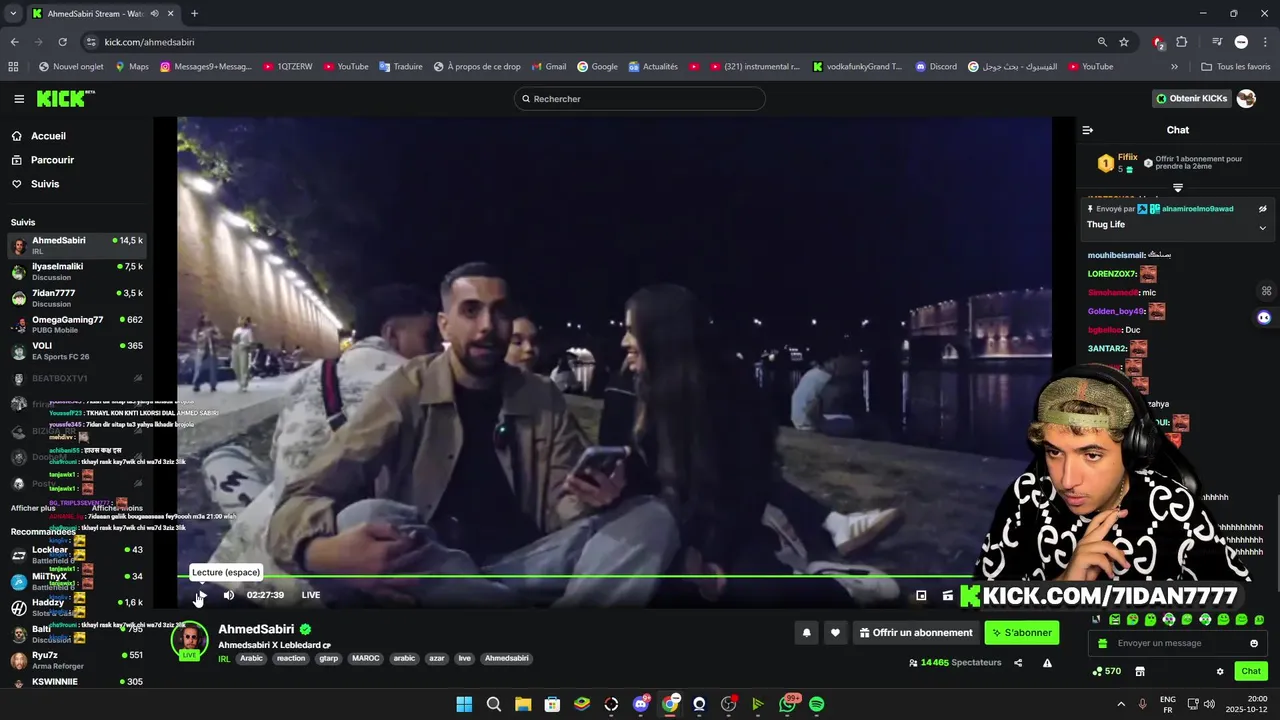Create a clip with the clapperboard icon

948,595
